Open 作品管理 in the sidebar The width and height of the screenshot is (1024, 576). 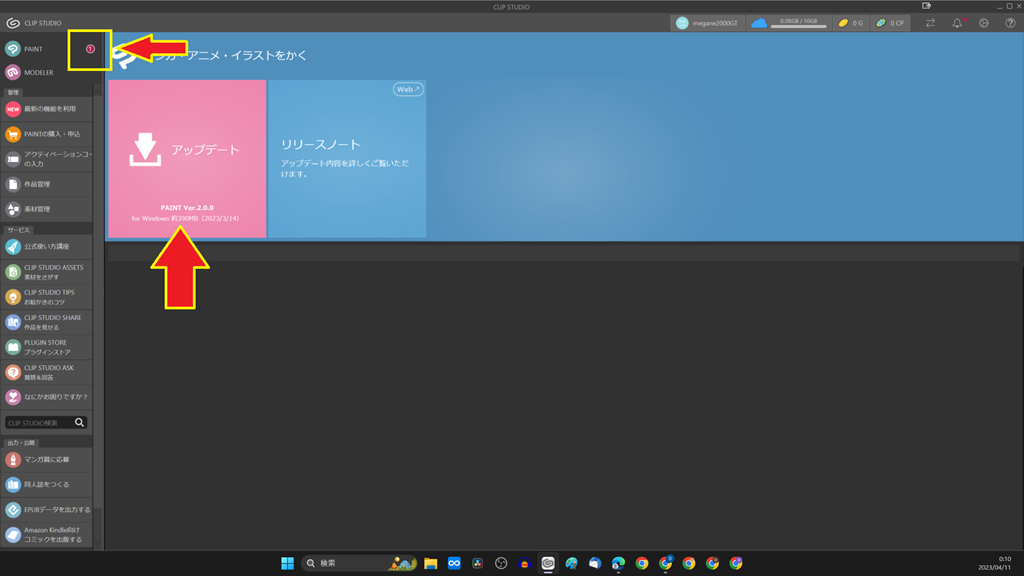(x=46, y=184)
